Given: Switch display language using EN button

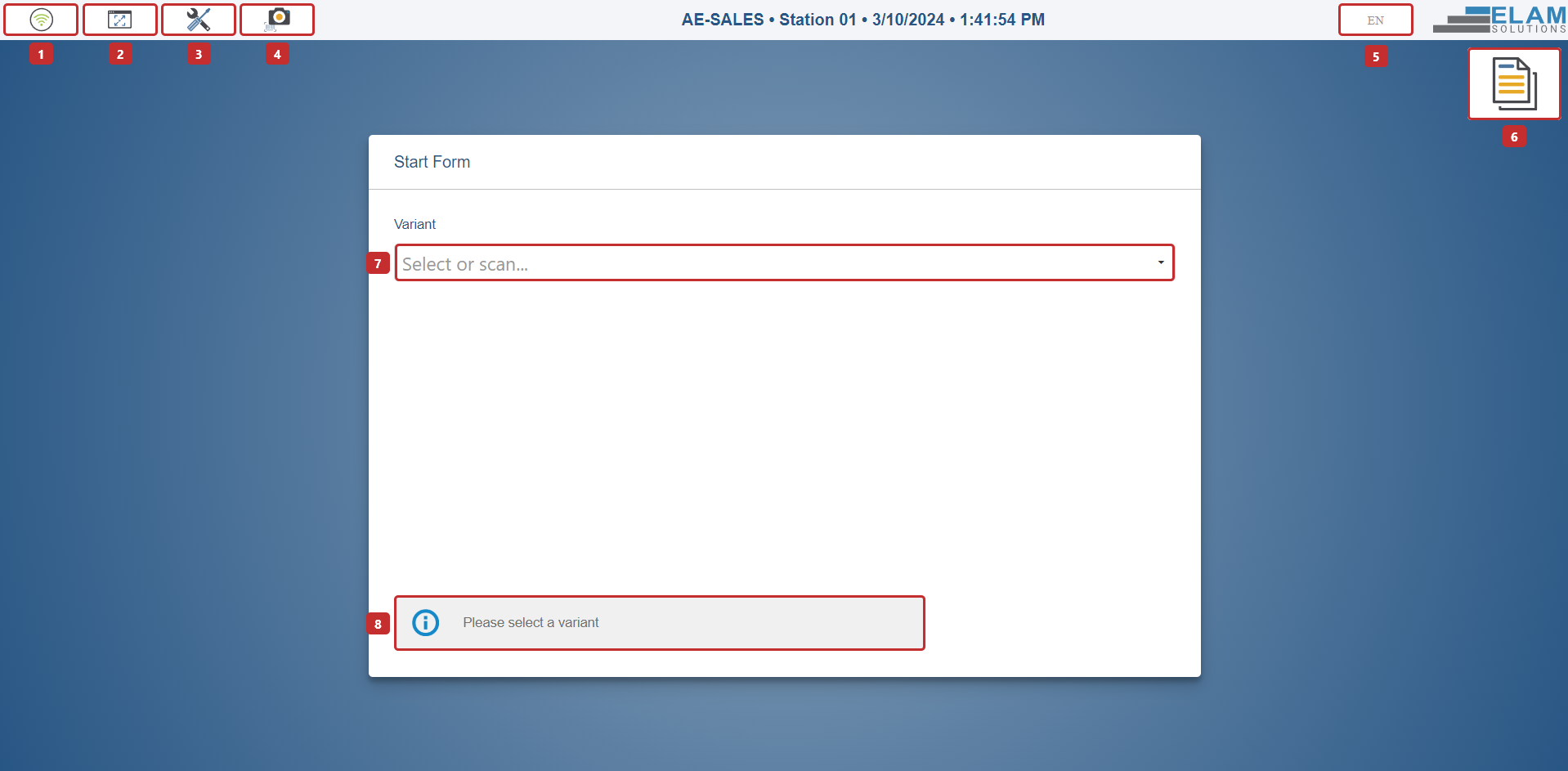Looking at the screenshot, I should click(x=1375, y=19).
